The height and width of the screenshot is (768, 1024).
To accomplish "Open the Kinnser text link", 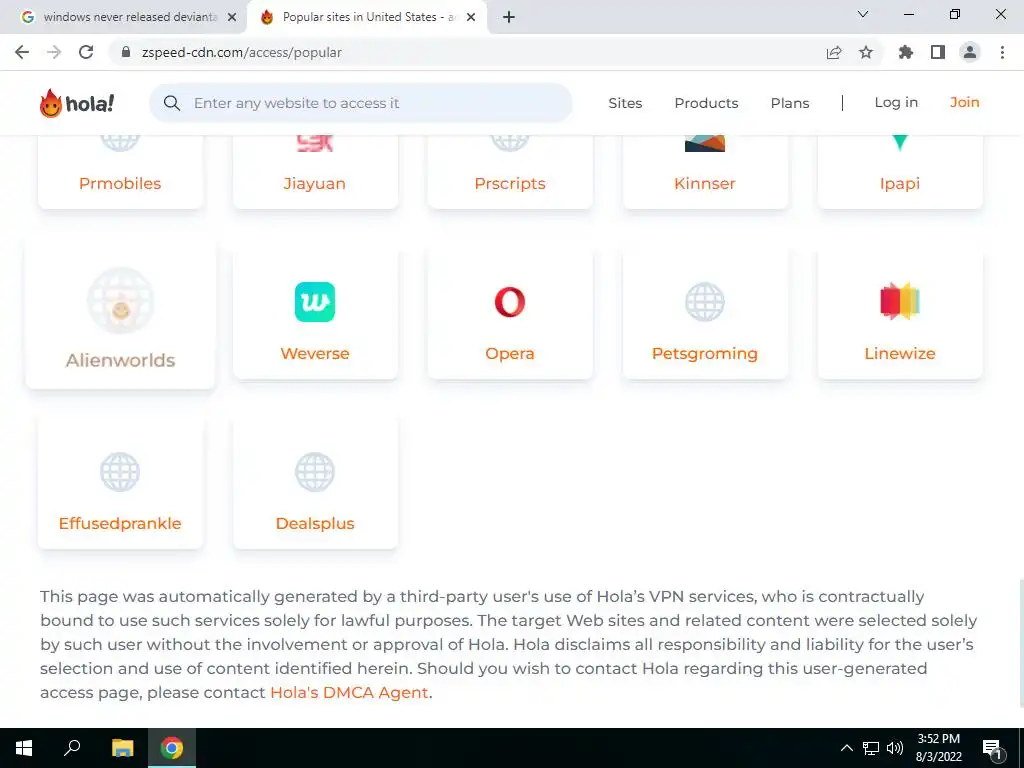I will [x=705, y=184].
